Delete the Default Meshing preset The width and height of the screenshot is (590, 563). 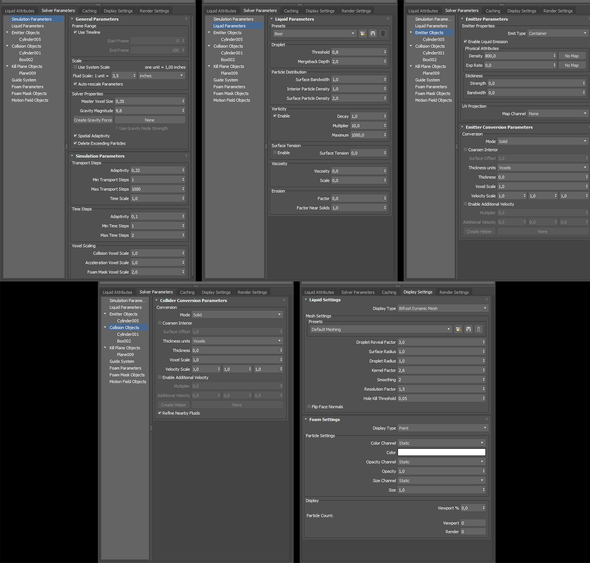tap(479, 329)
